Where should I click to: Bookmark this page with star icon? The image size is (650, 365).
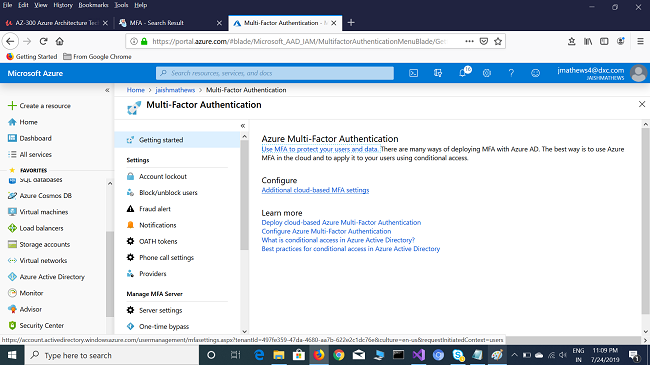pos(498,41)
